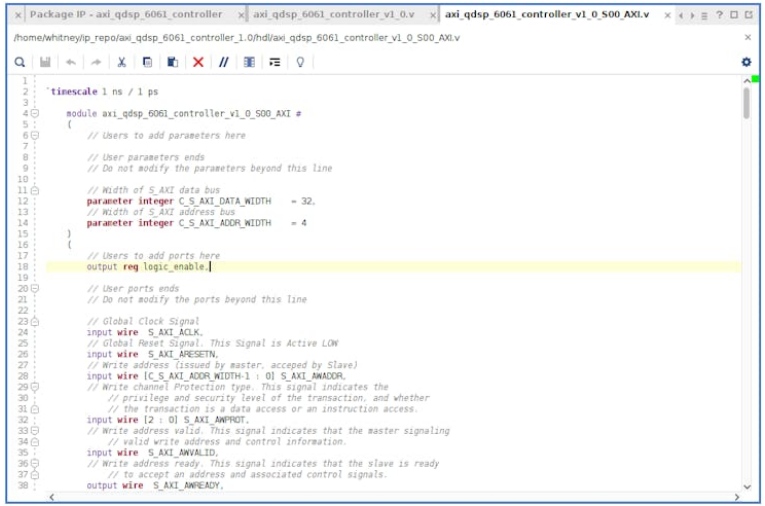Click the Redo arrow icon
This screenshot has height=506, width=765.
96,62
